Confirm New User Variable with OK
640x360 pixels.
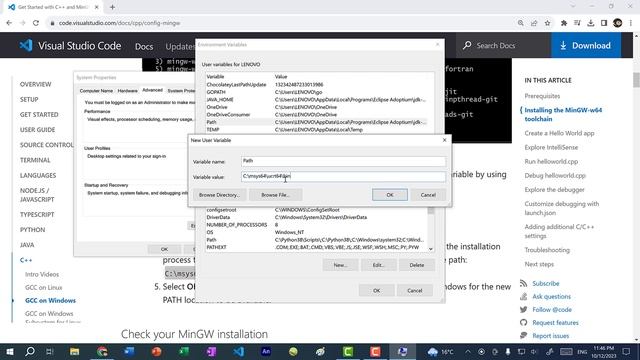tap(390, 195)
